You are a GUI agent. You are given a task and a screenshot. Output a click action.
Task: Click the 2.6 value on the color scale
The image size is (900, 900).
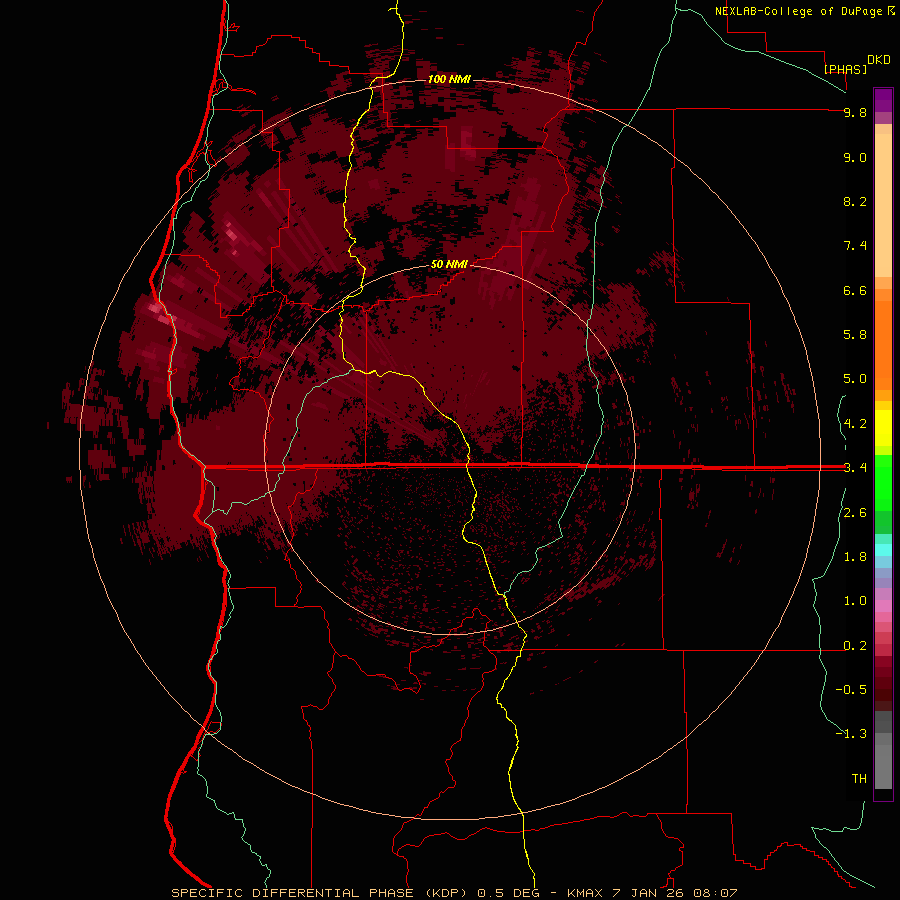click(855, 513)
